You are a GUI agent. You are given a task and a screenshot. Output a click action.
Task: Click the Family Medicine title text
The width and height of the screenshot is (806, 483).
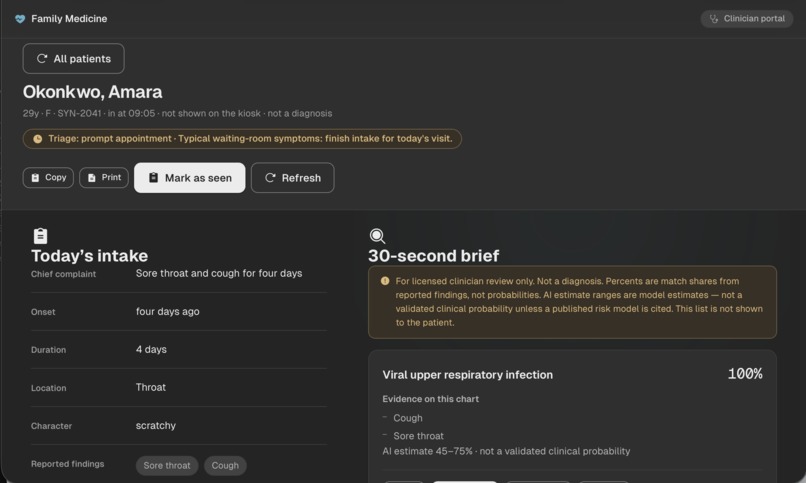(x=69, y=19)
